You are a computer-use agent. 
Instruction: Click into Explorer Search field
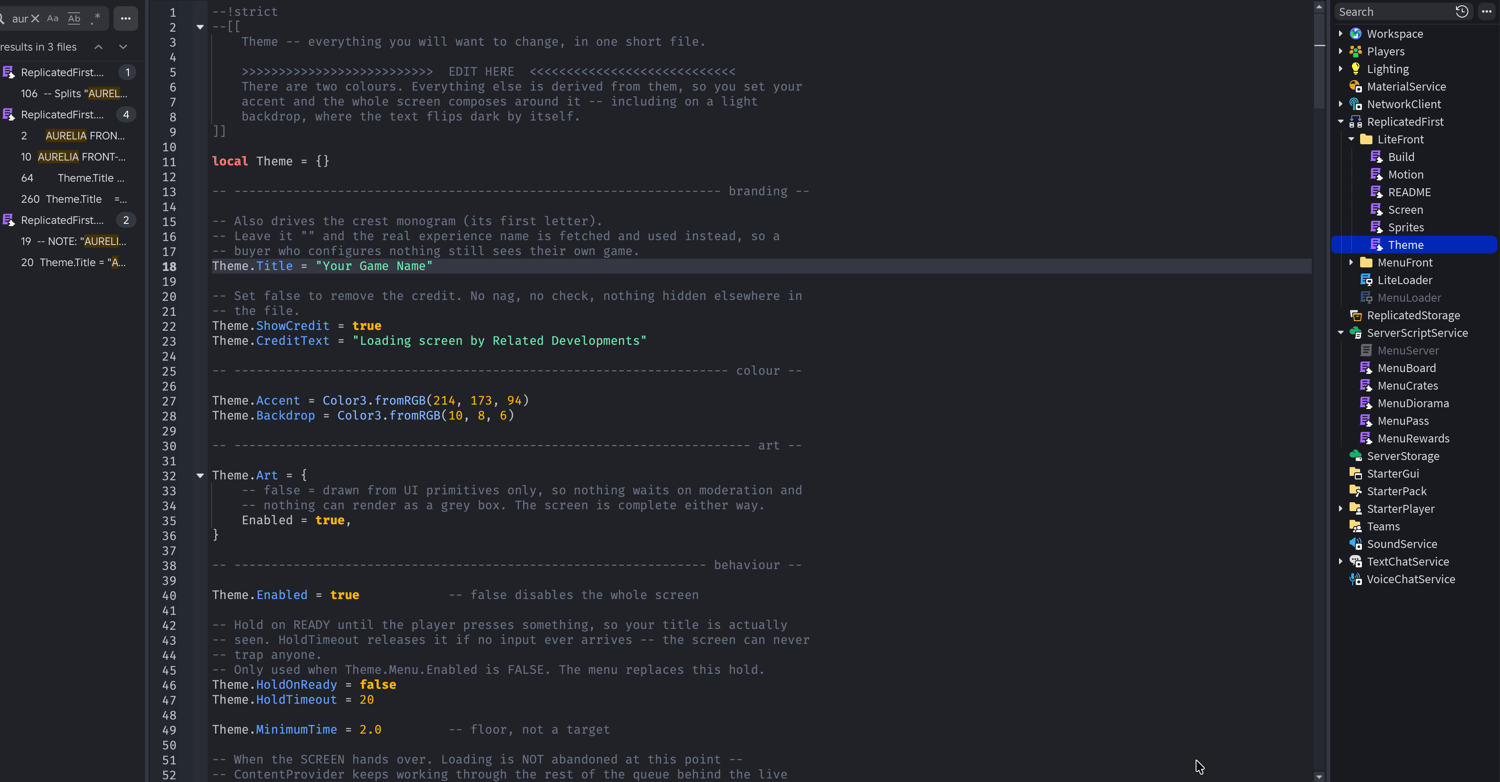[x=1394, y=12]
